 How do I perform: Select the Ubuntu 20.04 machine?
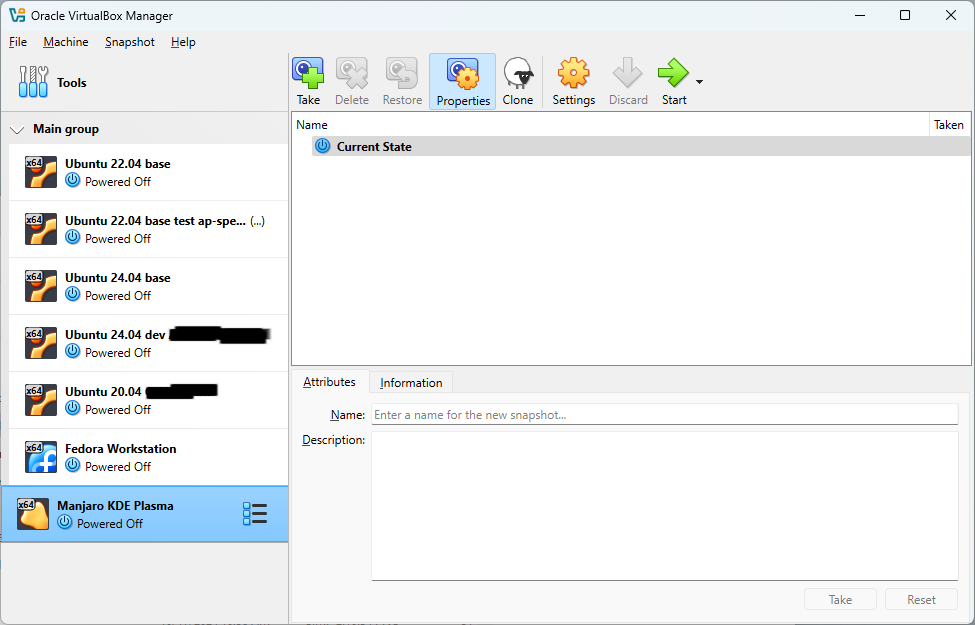pos(149,400)
